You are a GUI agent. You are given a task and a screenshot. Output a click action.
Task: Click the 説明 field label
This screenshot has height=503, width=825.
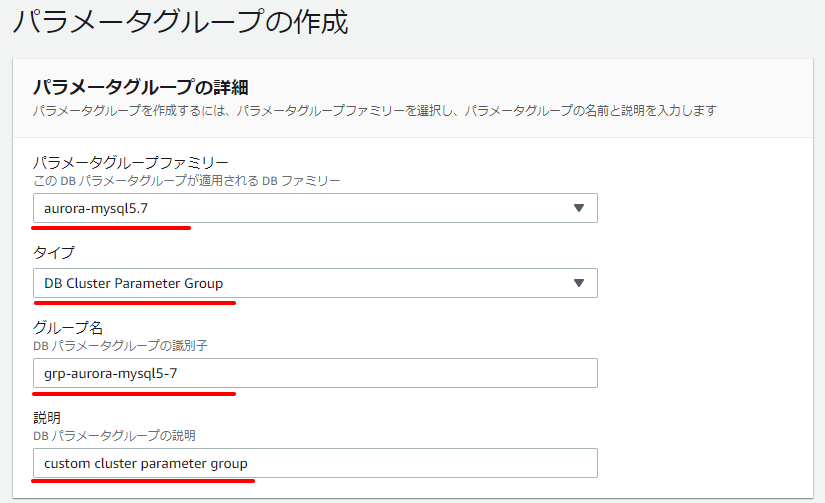tap(47, 418)
